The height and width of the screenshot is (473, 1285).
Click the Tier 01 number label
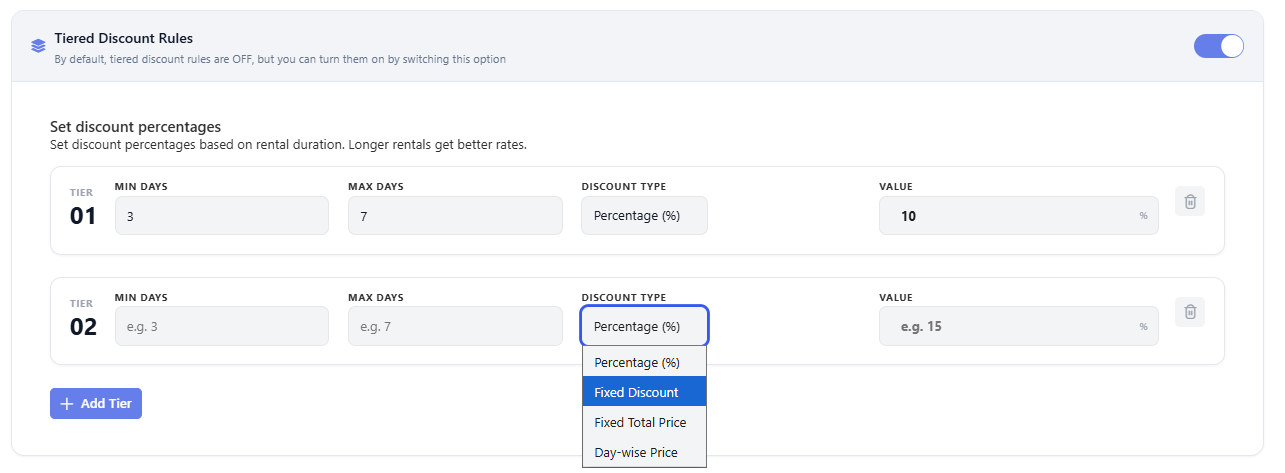pos(83,216)
